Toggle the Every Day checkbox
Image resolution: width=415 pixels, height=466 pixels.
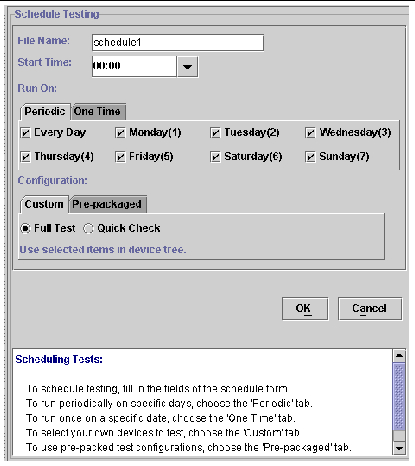pos(25,133)
